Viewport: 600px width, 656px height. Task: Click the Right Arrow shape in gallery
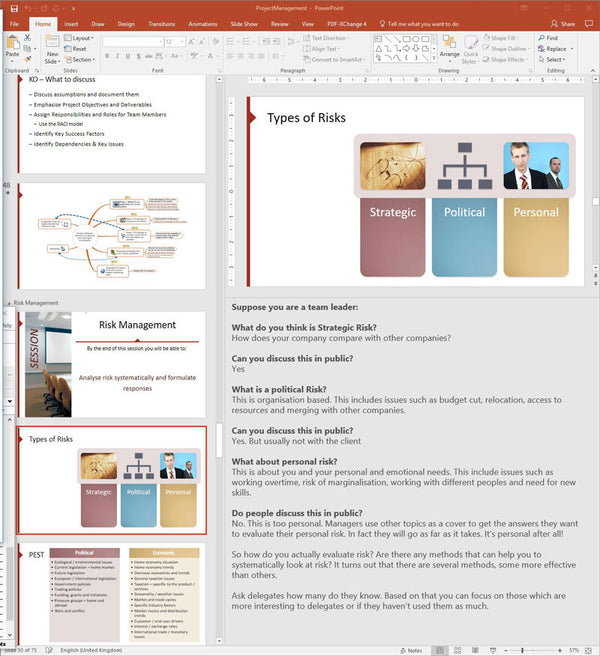[406, 49]
